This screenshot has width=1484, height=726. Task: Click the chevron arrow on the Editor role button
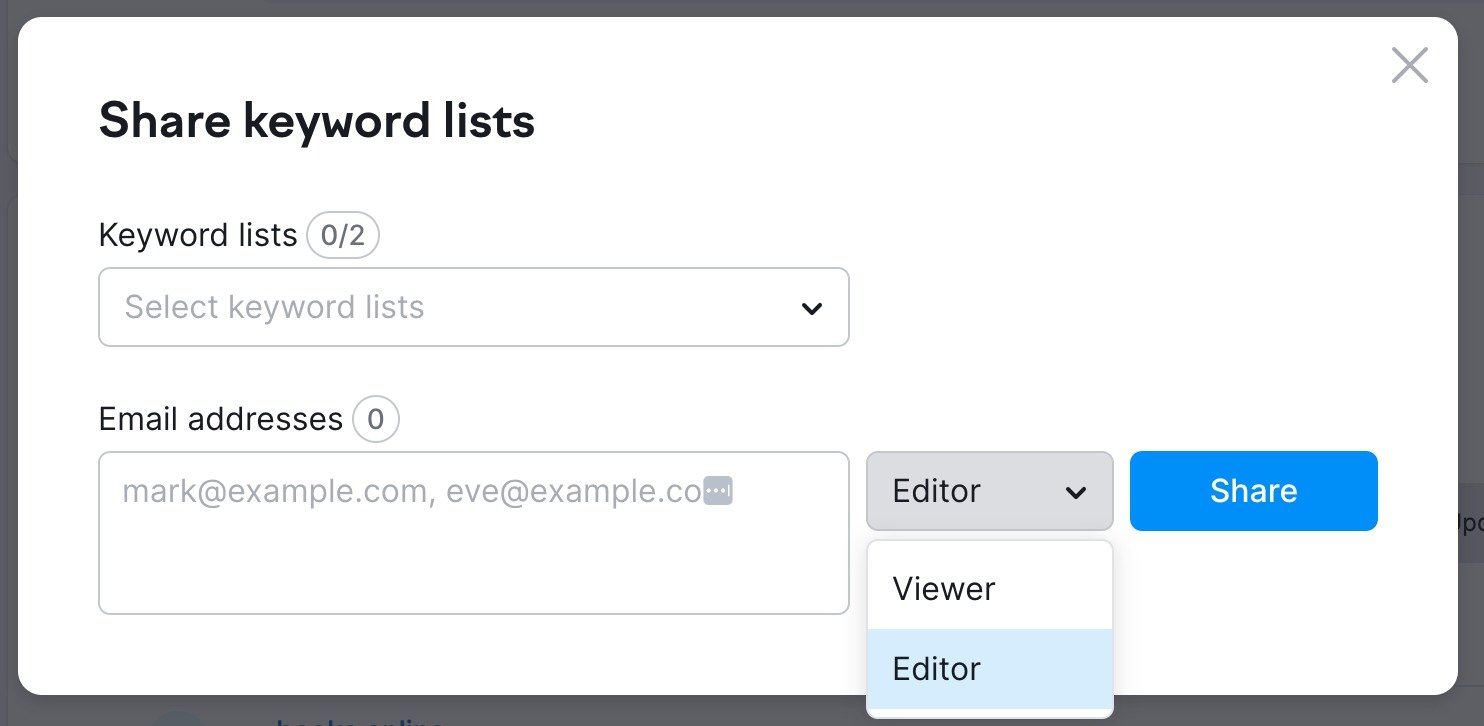(1075, 492)
